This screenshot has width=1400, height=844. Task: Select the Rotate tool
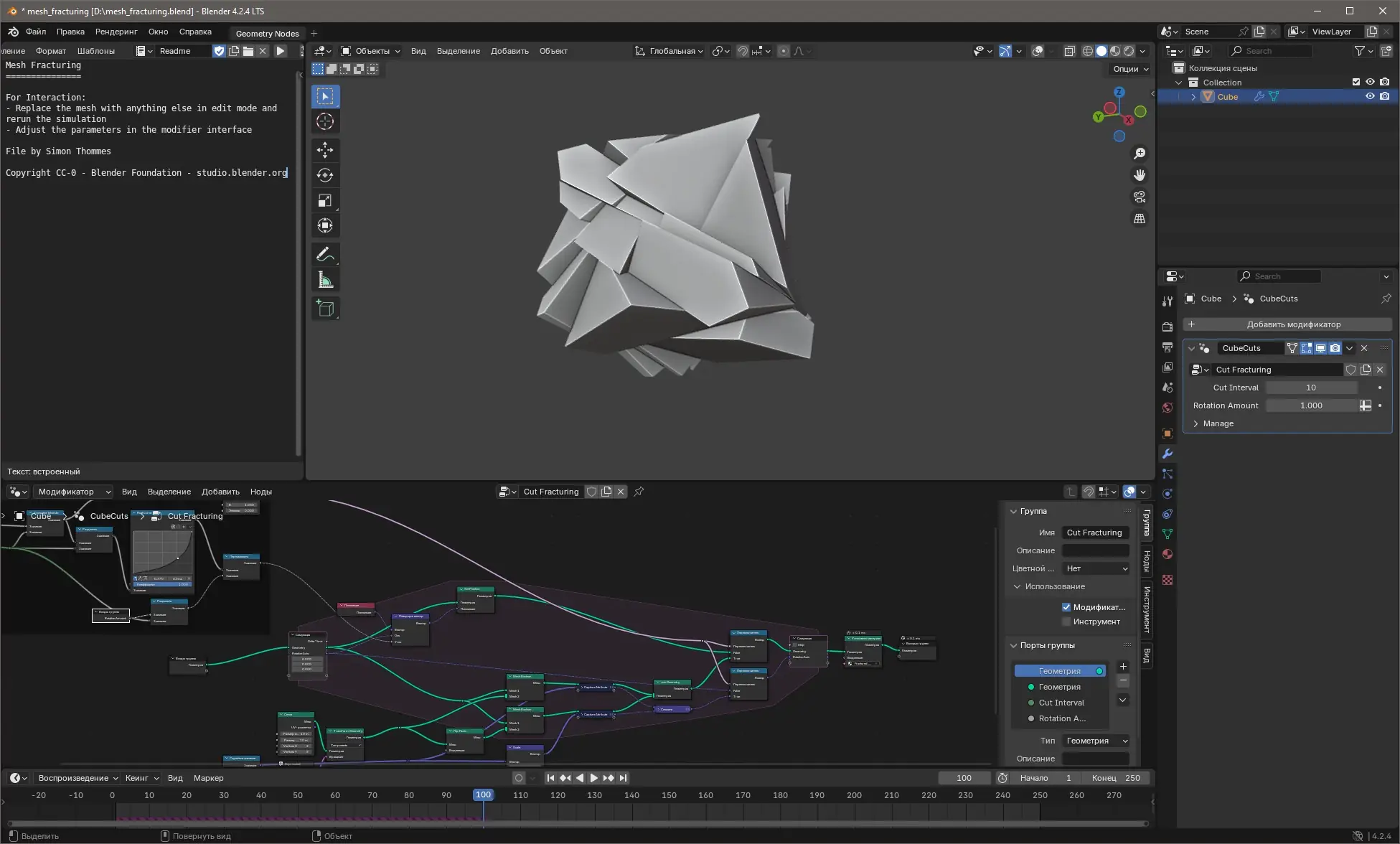coord(325,175)
